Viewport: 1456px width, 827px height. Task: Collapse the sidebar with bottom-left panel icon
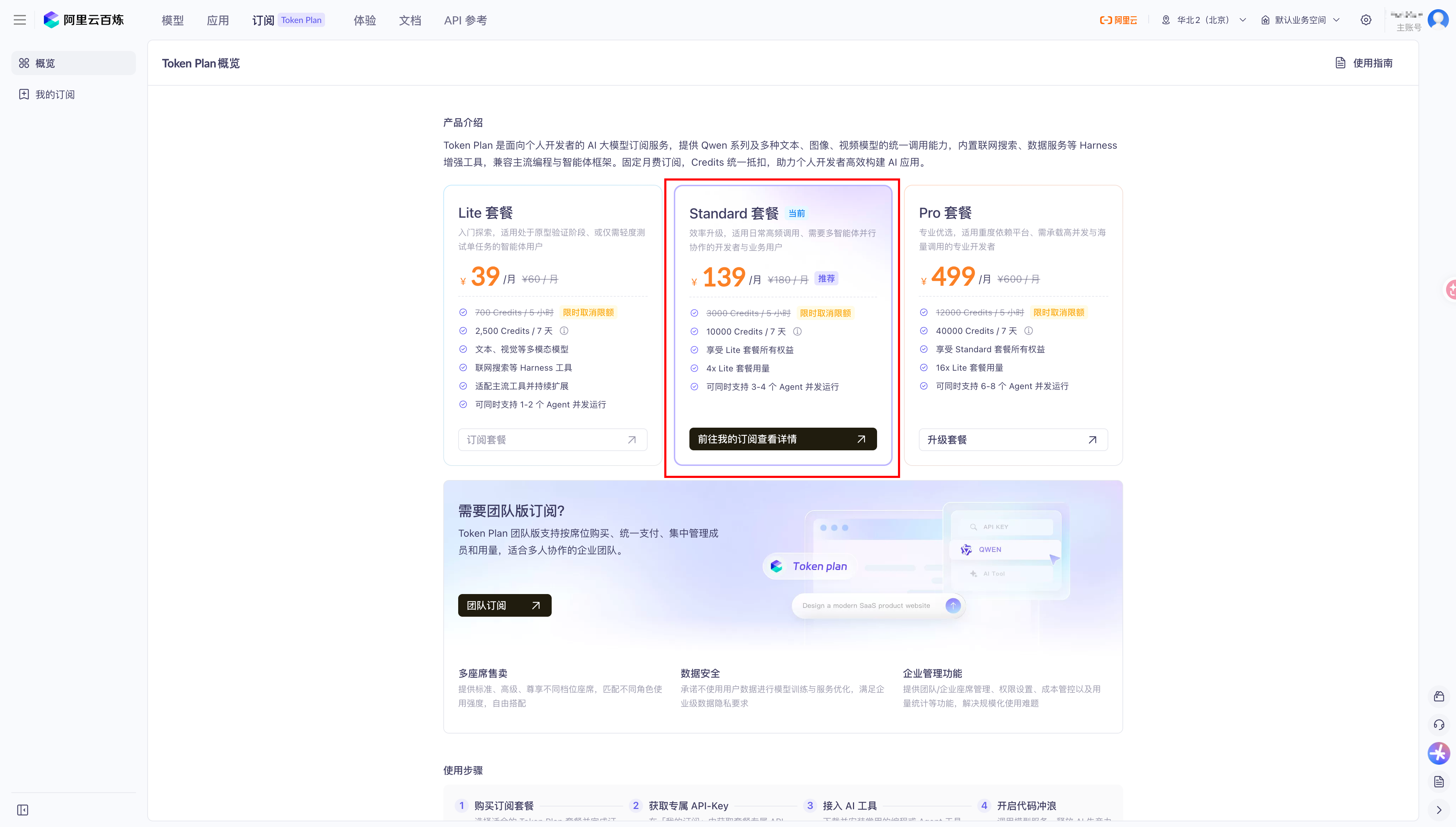(23, 810)
